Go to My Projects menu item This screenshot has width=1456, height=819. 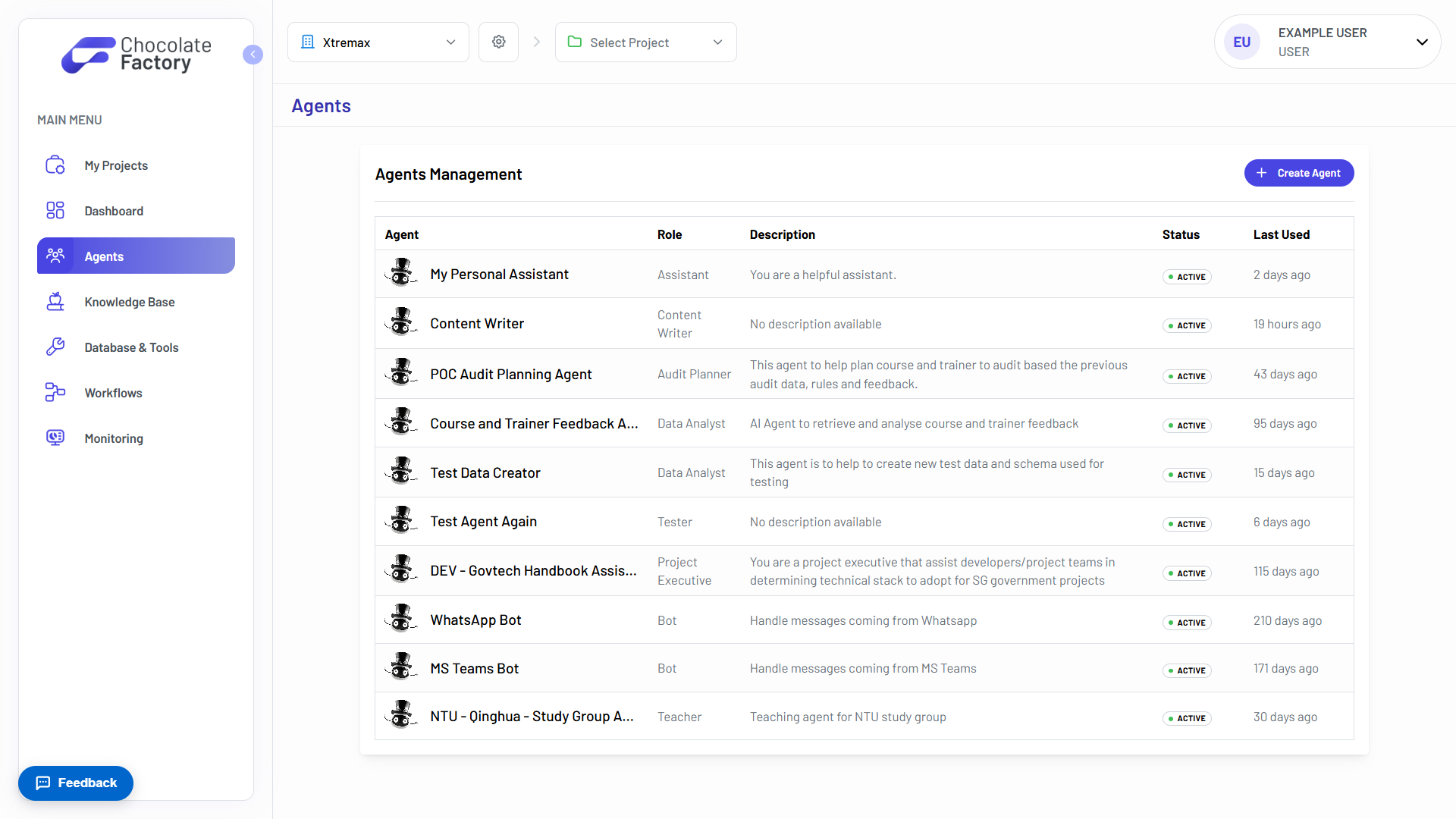point(136,165)
